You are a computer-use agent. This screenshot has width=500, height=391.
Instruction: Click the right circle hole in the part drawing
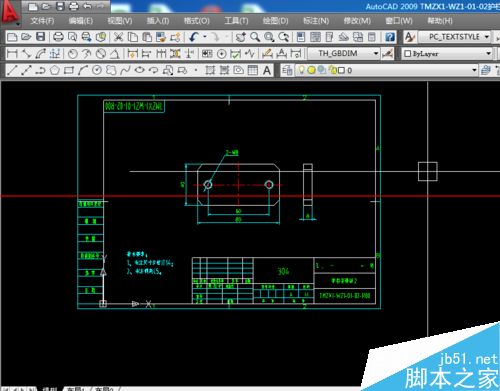click(269, 184)
